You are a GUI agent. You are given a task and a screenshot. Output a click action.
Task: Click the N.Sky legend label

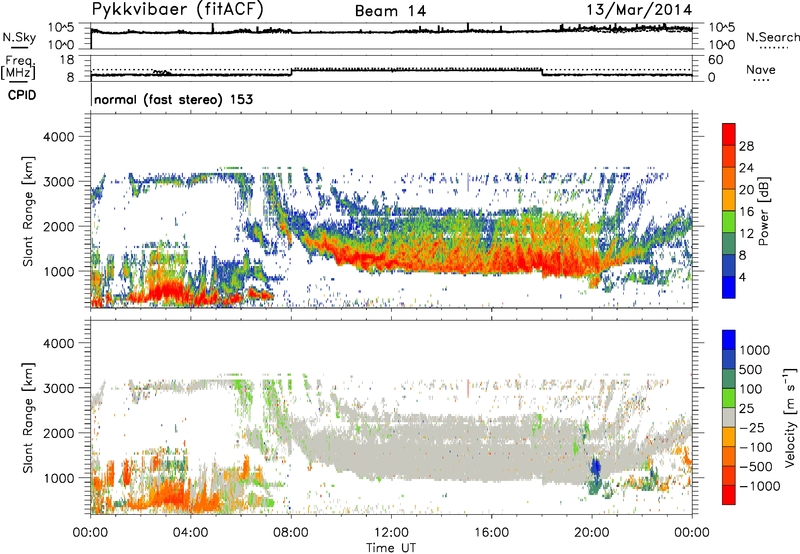point(19,37)
